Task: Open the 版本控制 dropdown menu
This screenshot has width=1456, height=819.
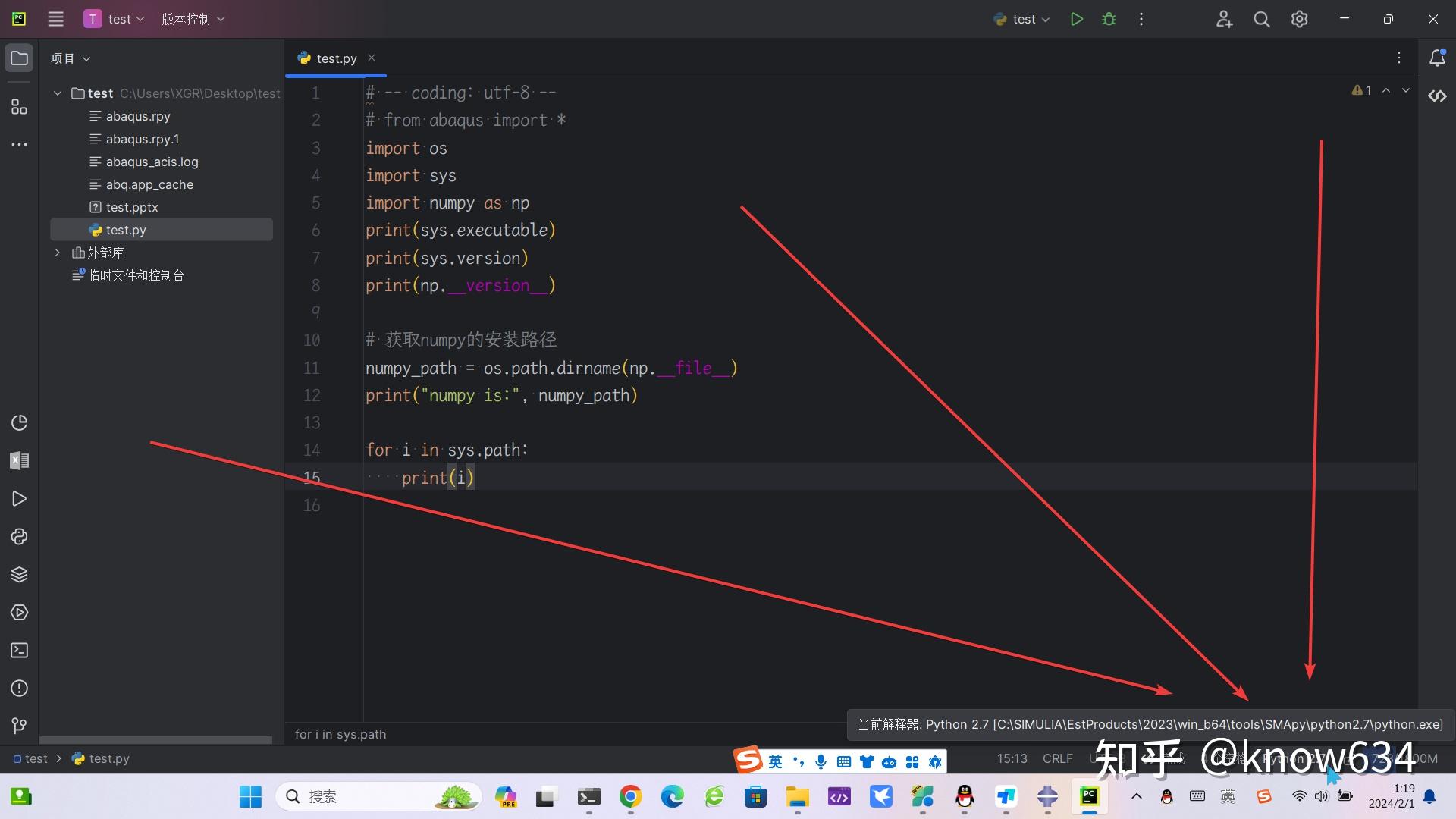Action: [x=193, y=19]
